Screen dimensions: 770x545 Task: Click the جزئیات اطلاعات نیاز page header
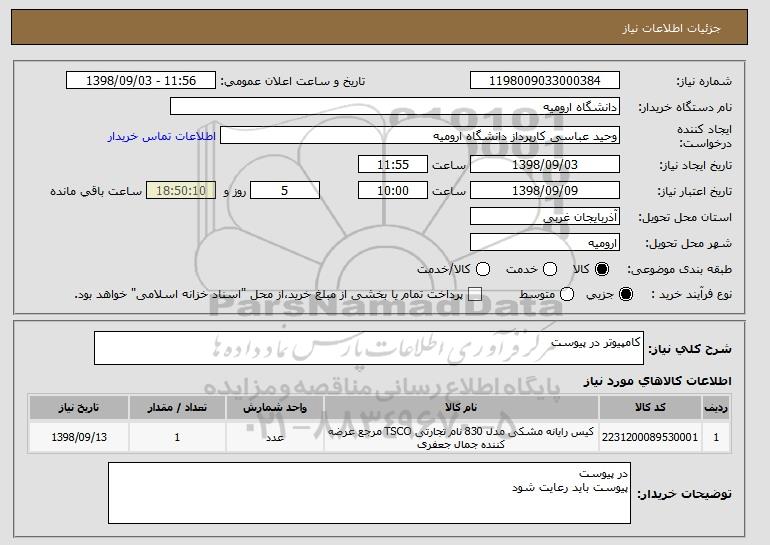click(x=671, y=28)
